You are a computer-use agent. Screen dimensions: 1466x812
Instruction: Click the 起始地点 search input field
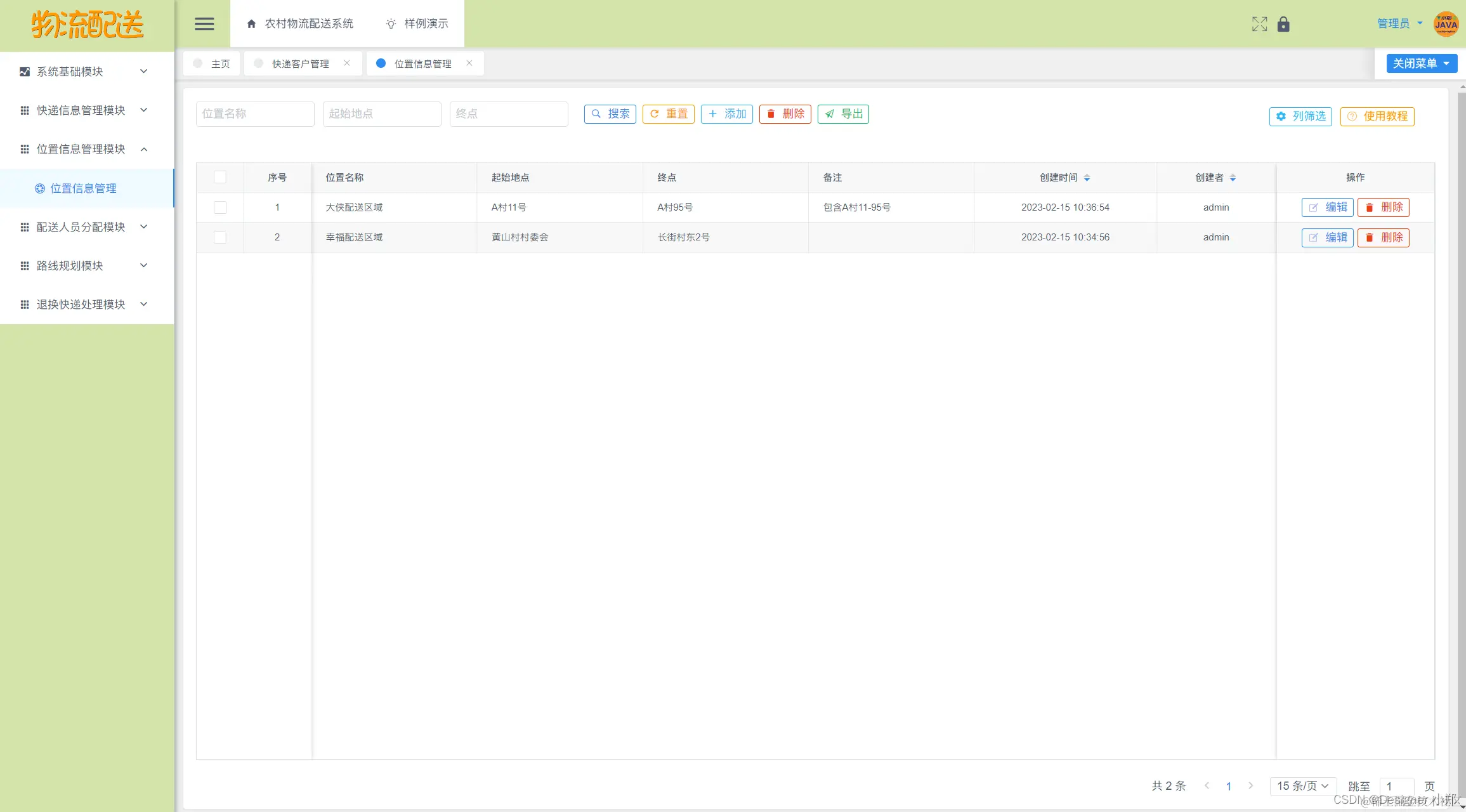382,114
